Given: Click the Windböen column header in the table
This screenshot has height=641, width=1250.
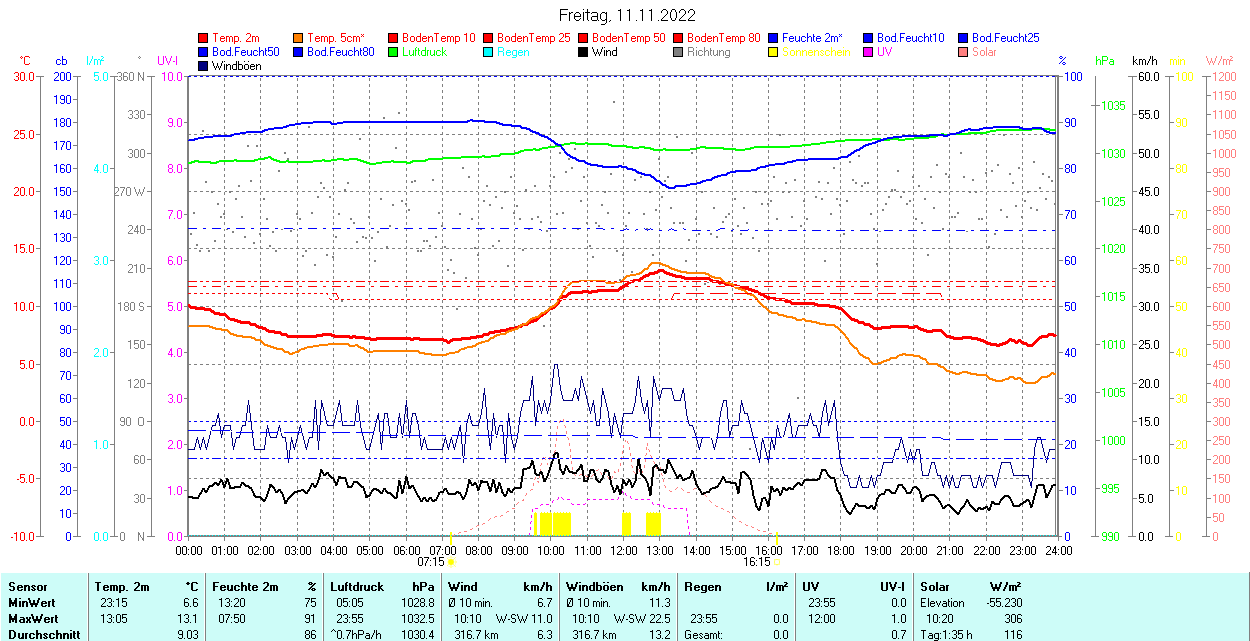Looking at the screenshot, I should click(x=594, y=587).
